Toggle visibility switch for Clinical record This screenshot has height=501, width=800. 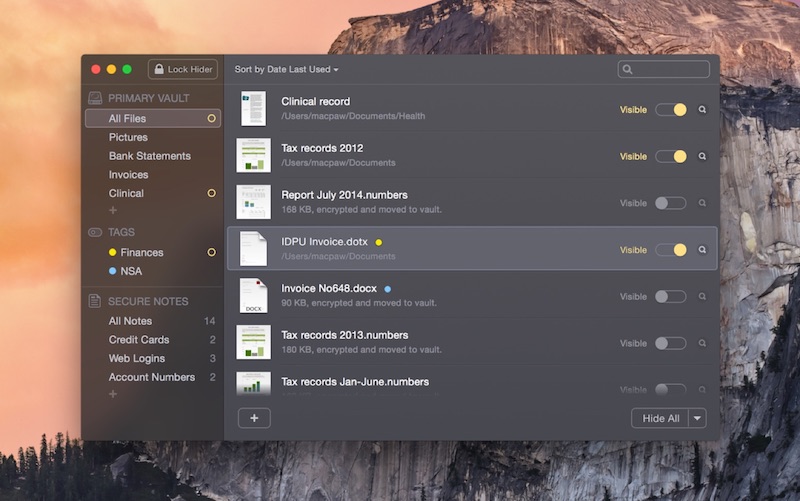tap(671, 110)
